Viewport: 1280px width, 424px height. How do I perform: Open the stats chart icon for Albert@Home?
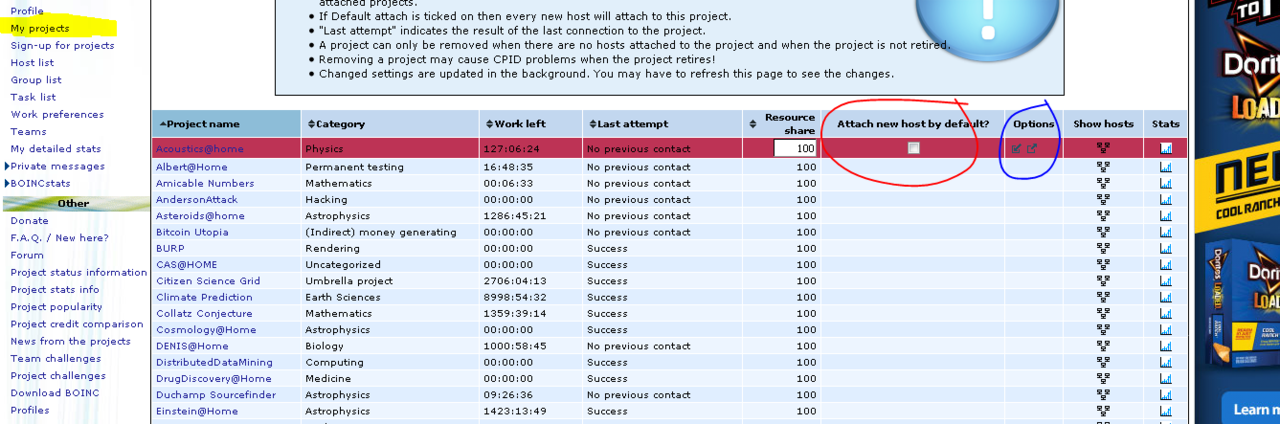pos(1165,167)
